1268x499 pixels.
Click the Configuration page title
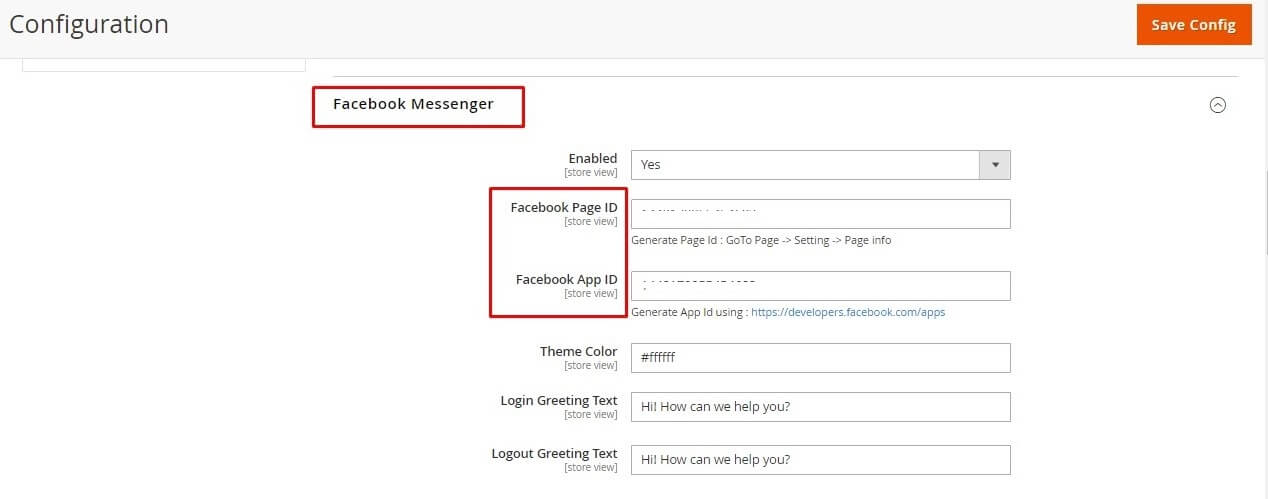(x=89, y=24)
